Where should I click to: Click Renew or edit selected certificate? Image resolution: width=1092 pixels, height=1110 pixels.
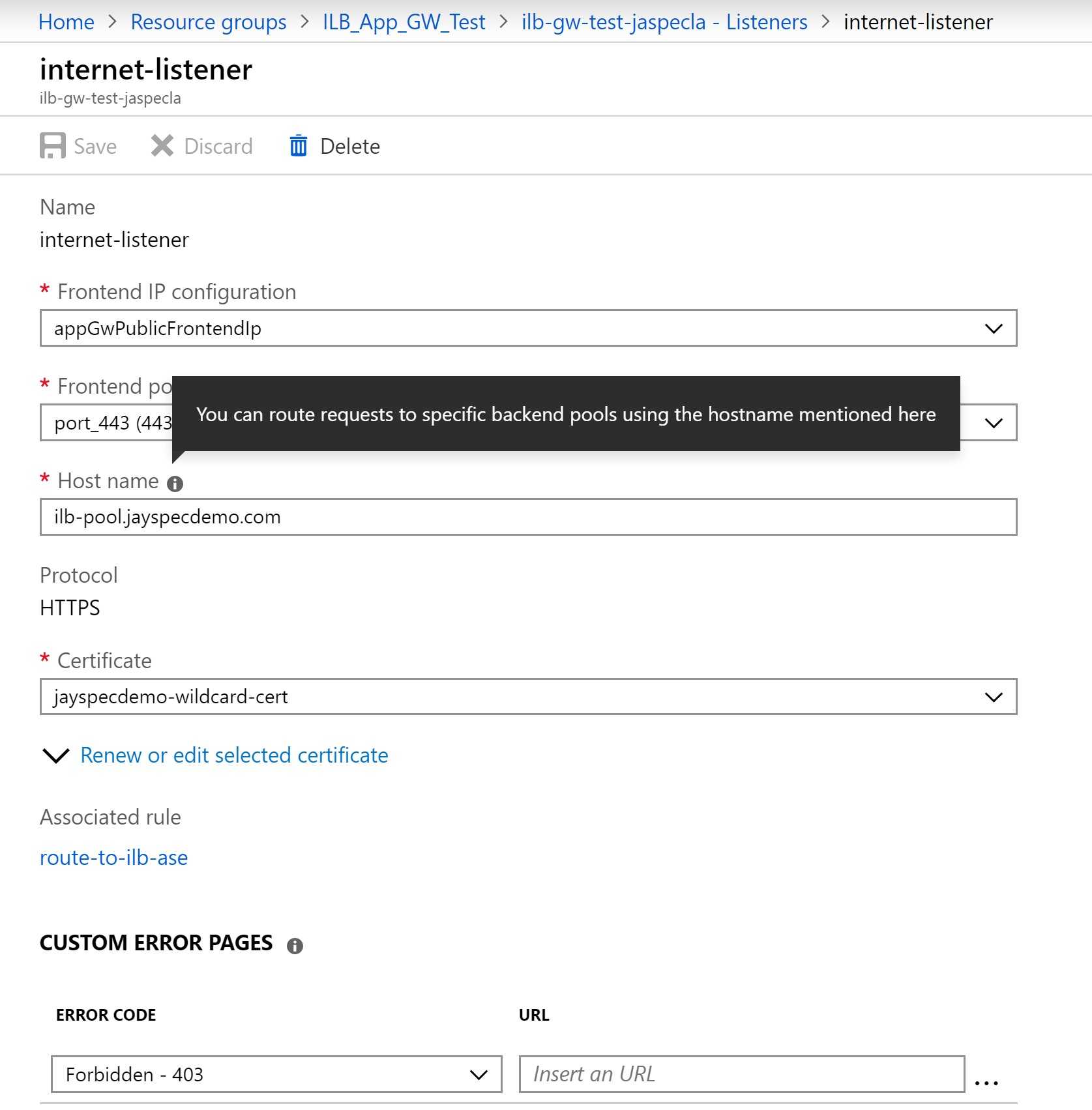[234, 755]
